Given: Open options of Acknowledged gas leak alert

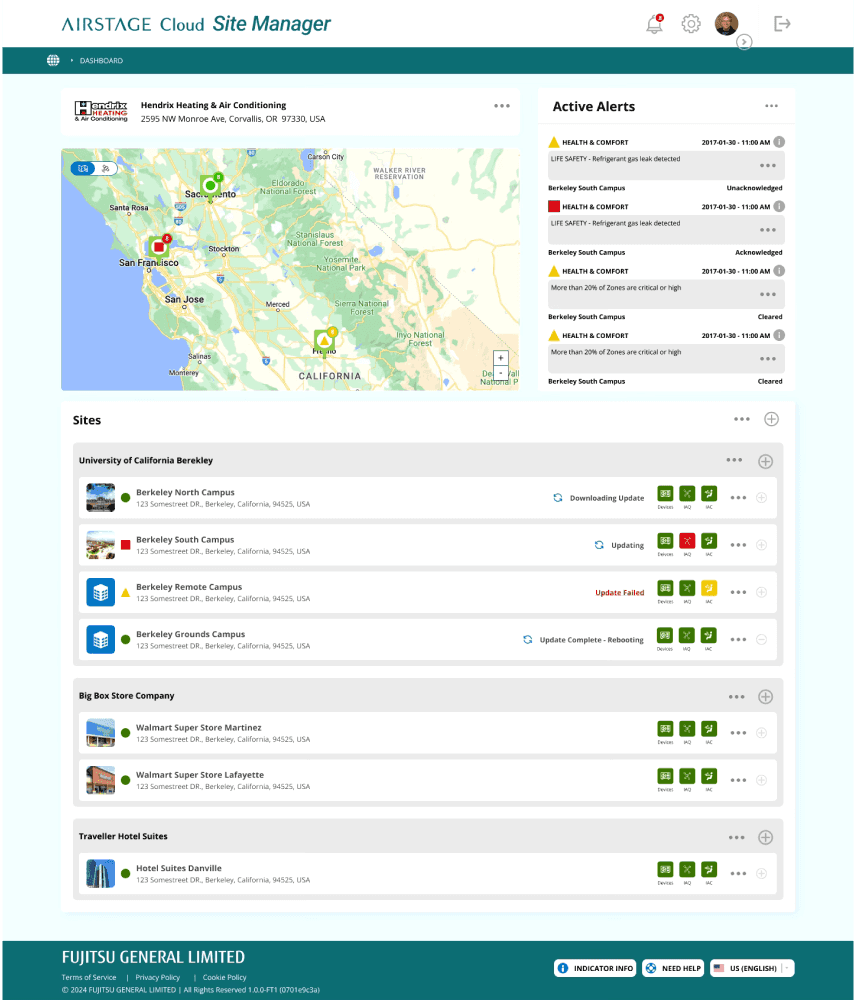Looking at the screenshot, I should click(x=768, y=230).
